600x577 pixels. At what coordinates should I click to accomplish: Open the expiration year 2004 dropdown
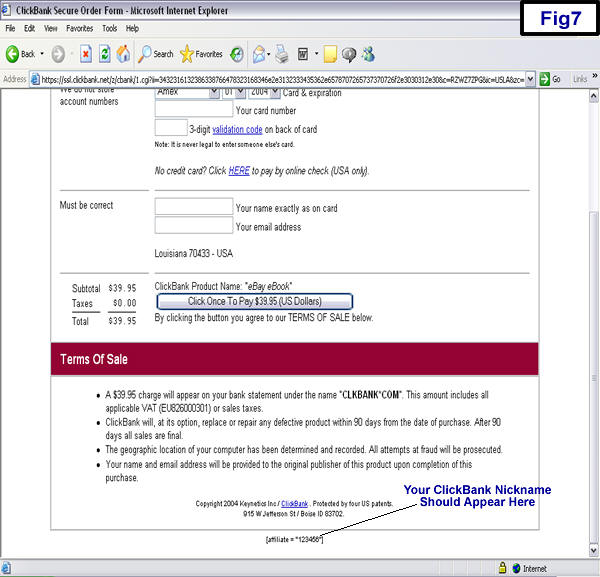point(275,92)
